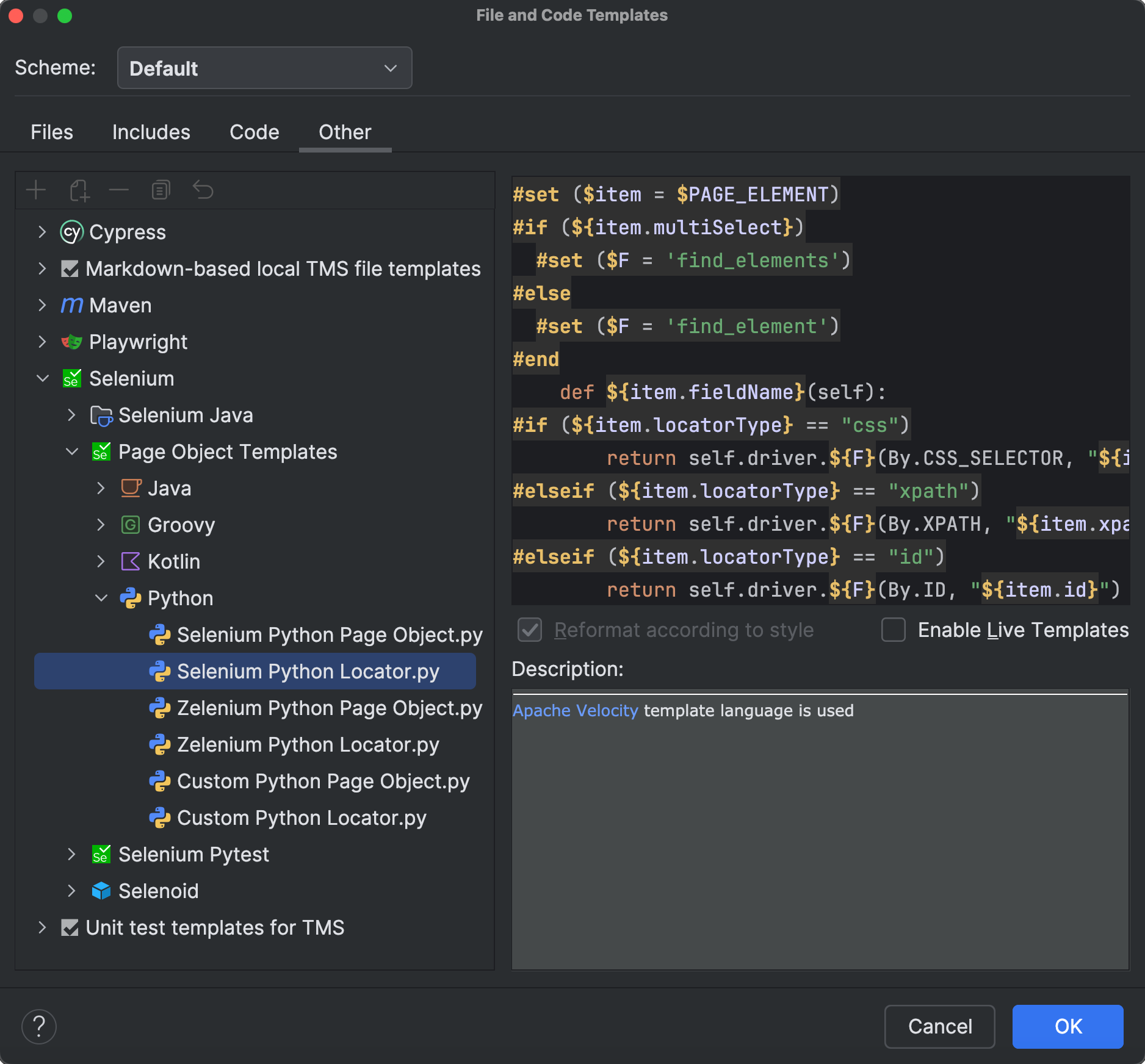Uncheck Reformat according to style
The image size is (1145, 1064).
529,630
